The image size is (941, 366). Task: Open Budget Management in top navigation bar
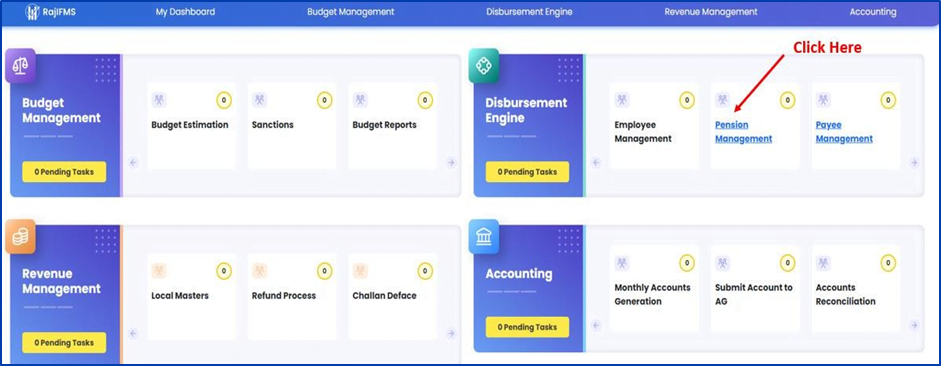(x=350, y=12)
